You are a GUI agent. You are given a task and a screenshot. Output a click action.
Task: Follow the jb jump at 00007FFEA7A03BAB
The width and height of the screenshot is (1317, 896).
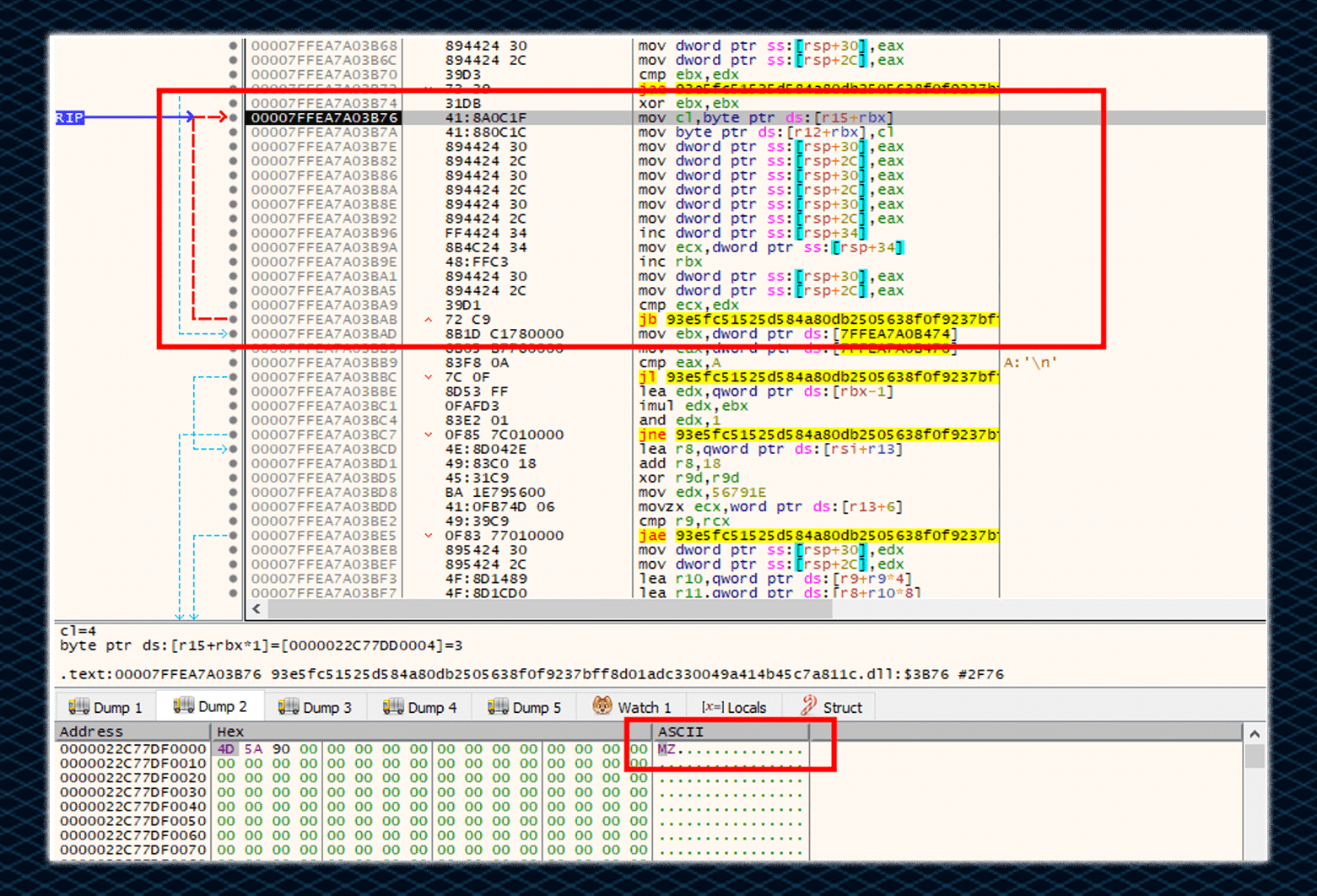tap(818, 320)
